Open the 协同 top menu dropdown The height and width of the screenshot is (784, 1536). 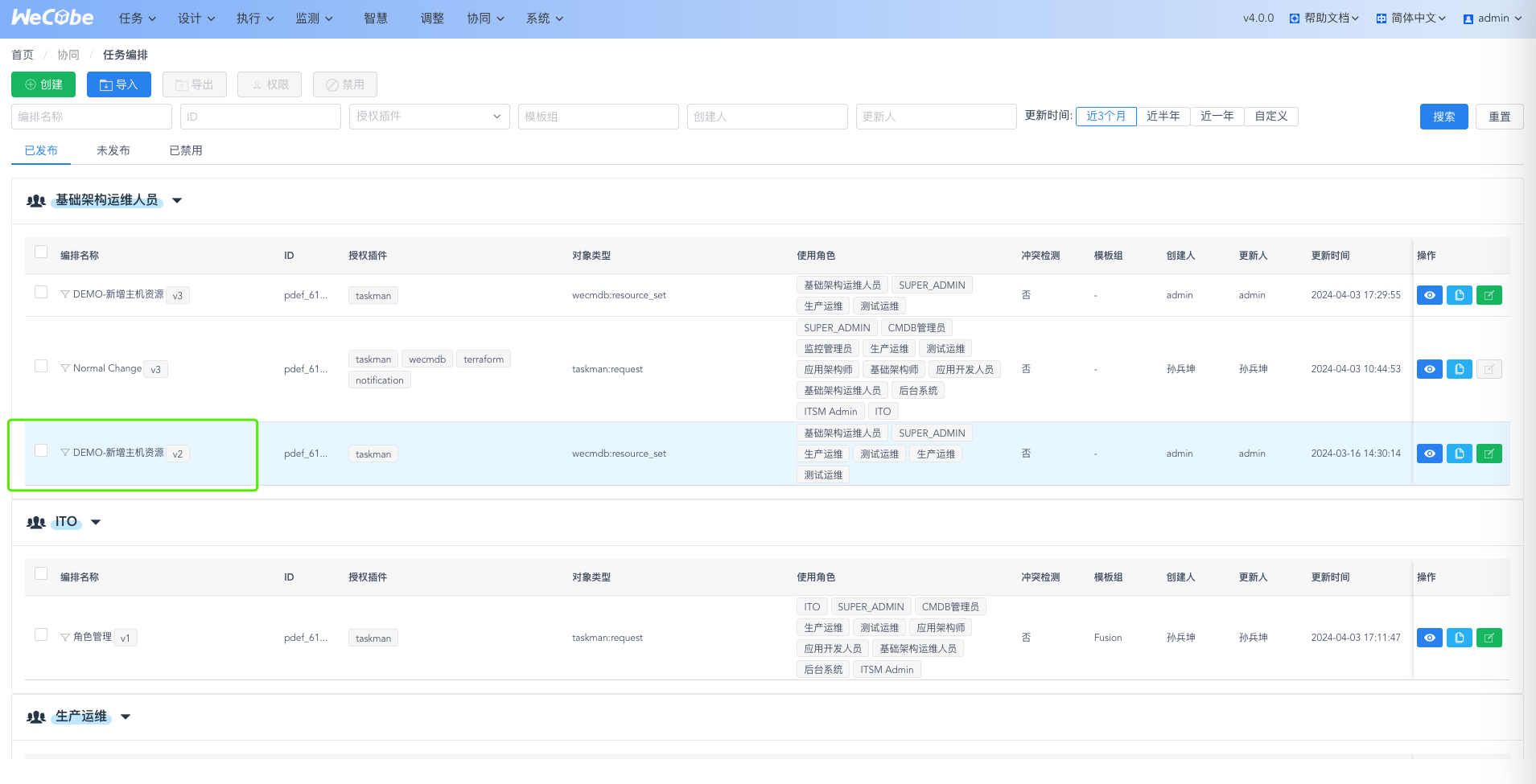click(486, 18)
